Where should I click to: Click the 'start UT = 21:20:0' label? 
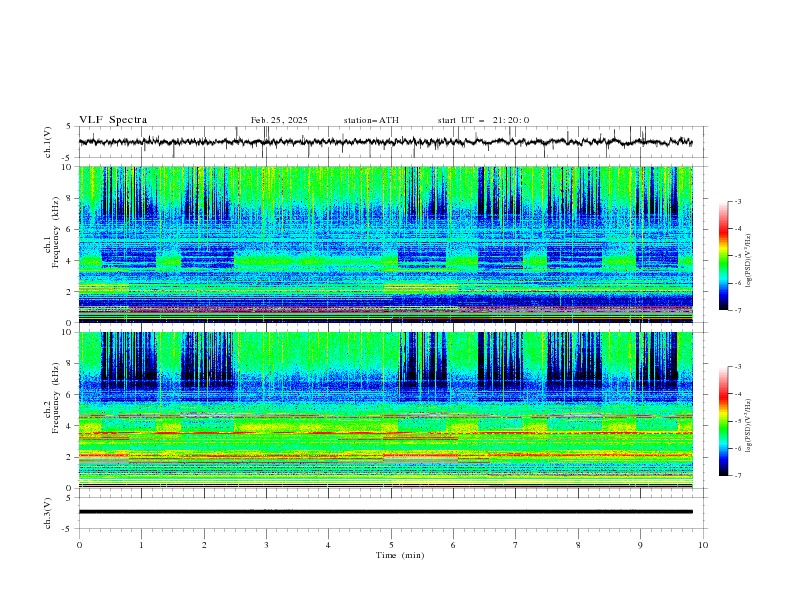[483, 120]
